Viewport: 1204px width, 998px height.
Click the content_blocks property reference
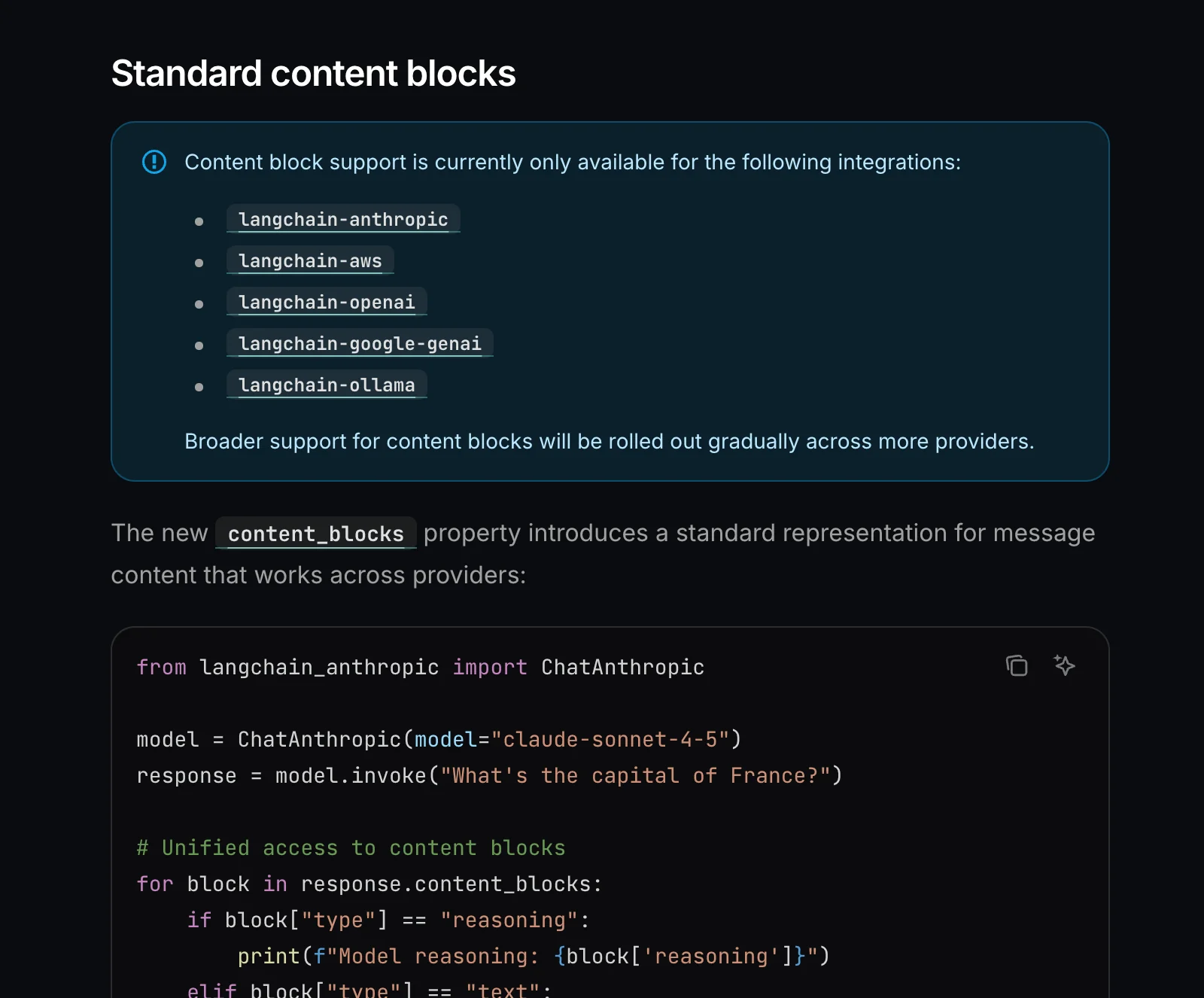tap(315, 534)
